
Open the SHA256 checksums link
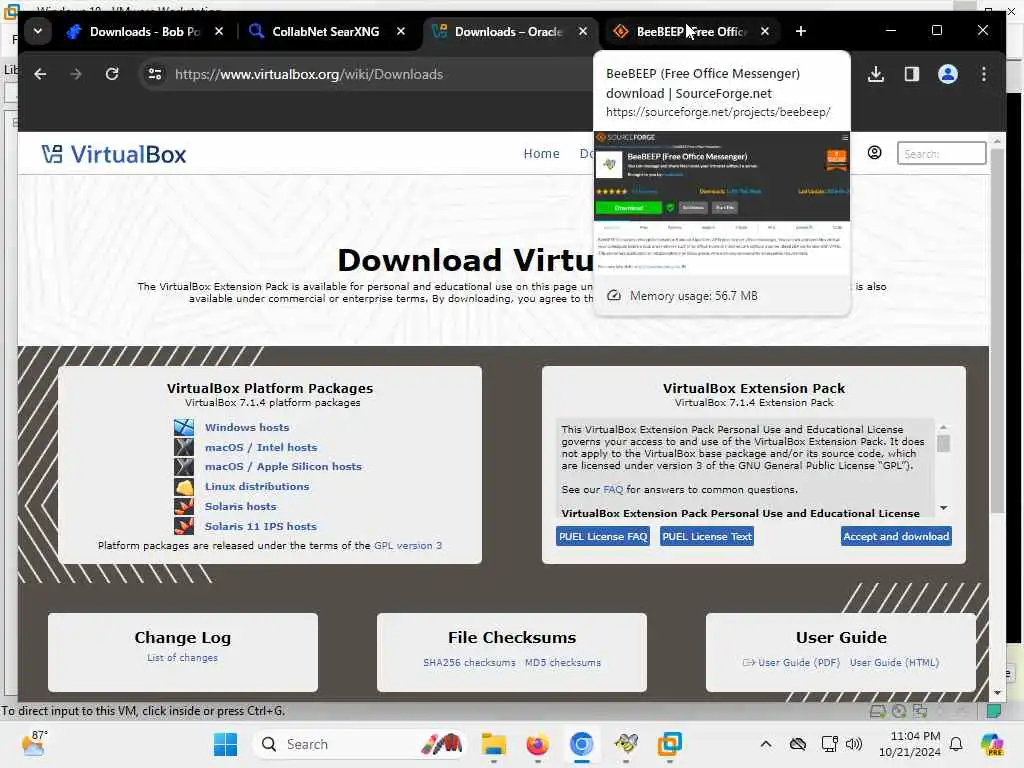(469, 662)
